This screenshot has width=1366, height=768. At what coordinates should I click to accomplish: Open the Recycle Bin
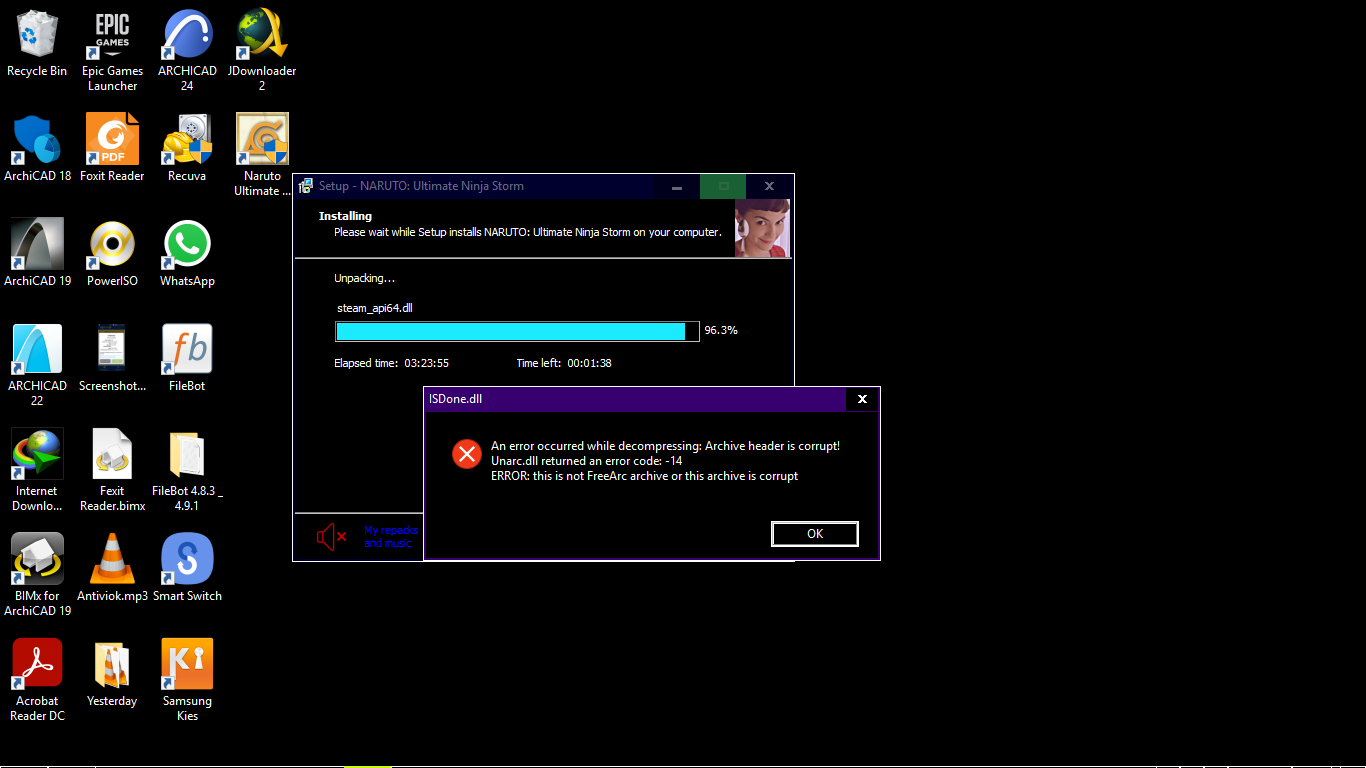point(37,32)
